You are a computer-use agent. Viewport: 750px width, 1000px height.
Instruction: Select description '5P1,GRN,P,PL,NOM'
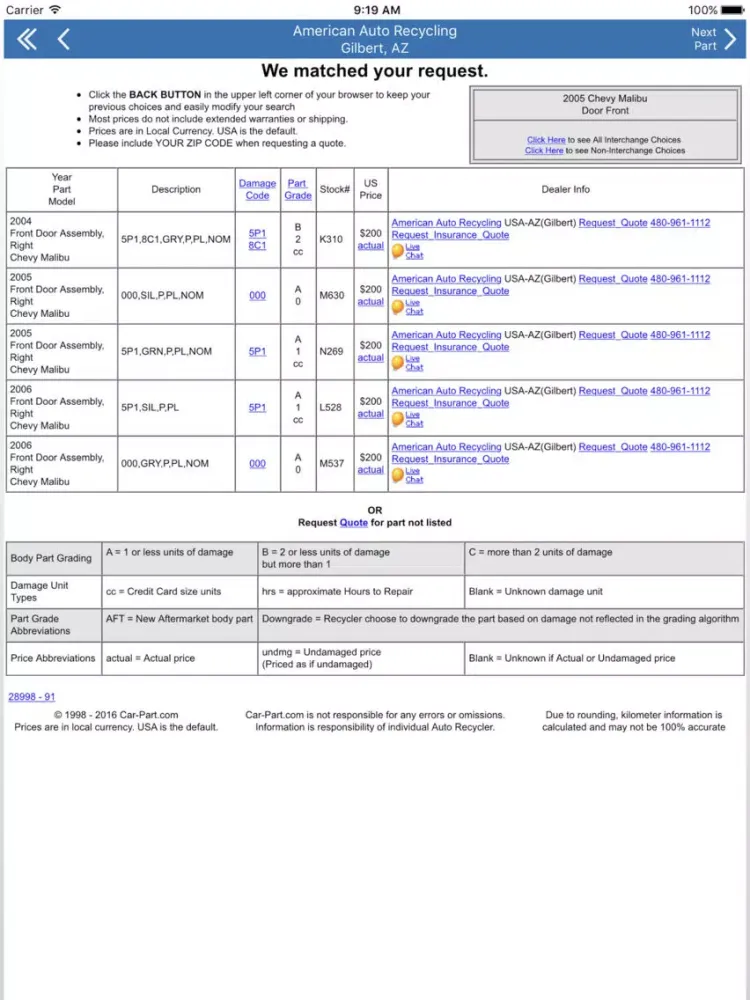tap(166, 351)
